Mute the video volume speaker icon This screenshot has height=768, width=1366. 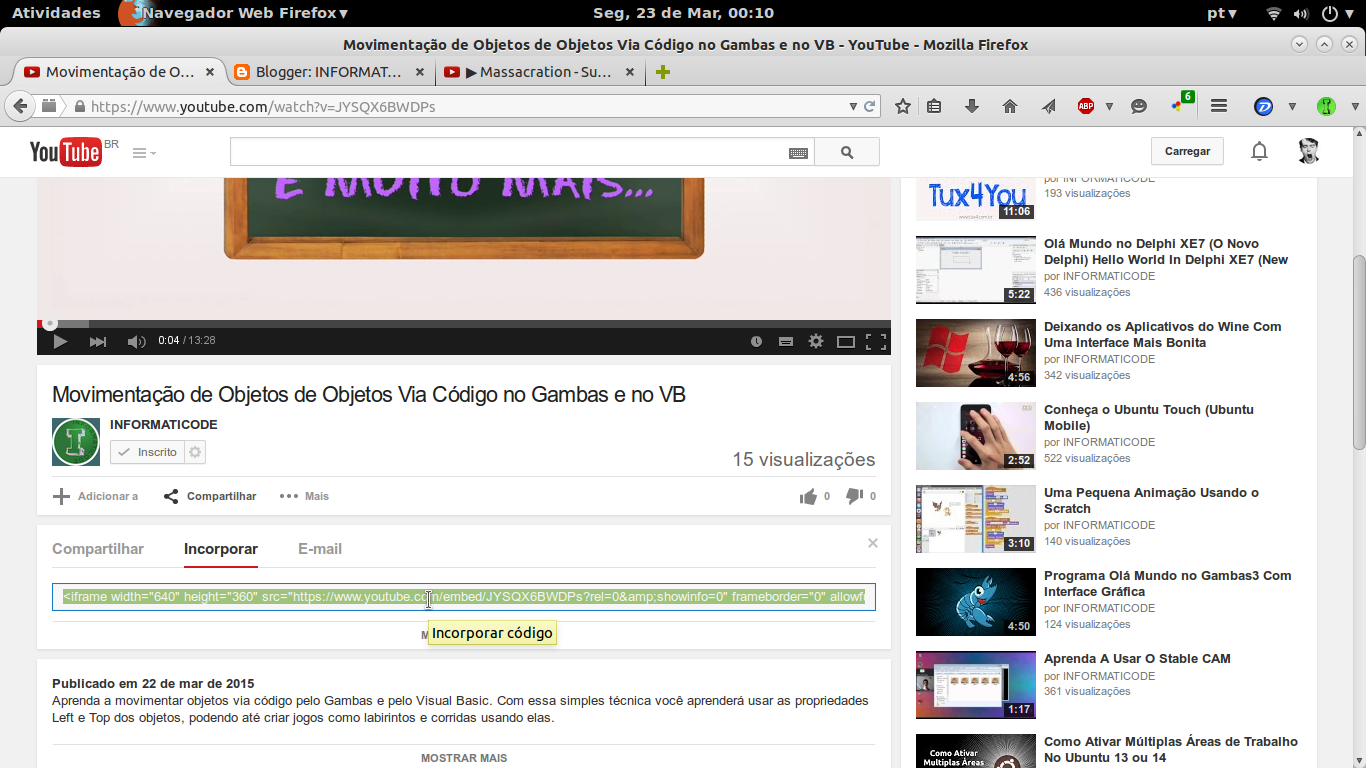click(x=136, y=341)
